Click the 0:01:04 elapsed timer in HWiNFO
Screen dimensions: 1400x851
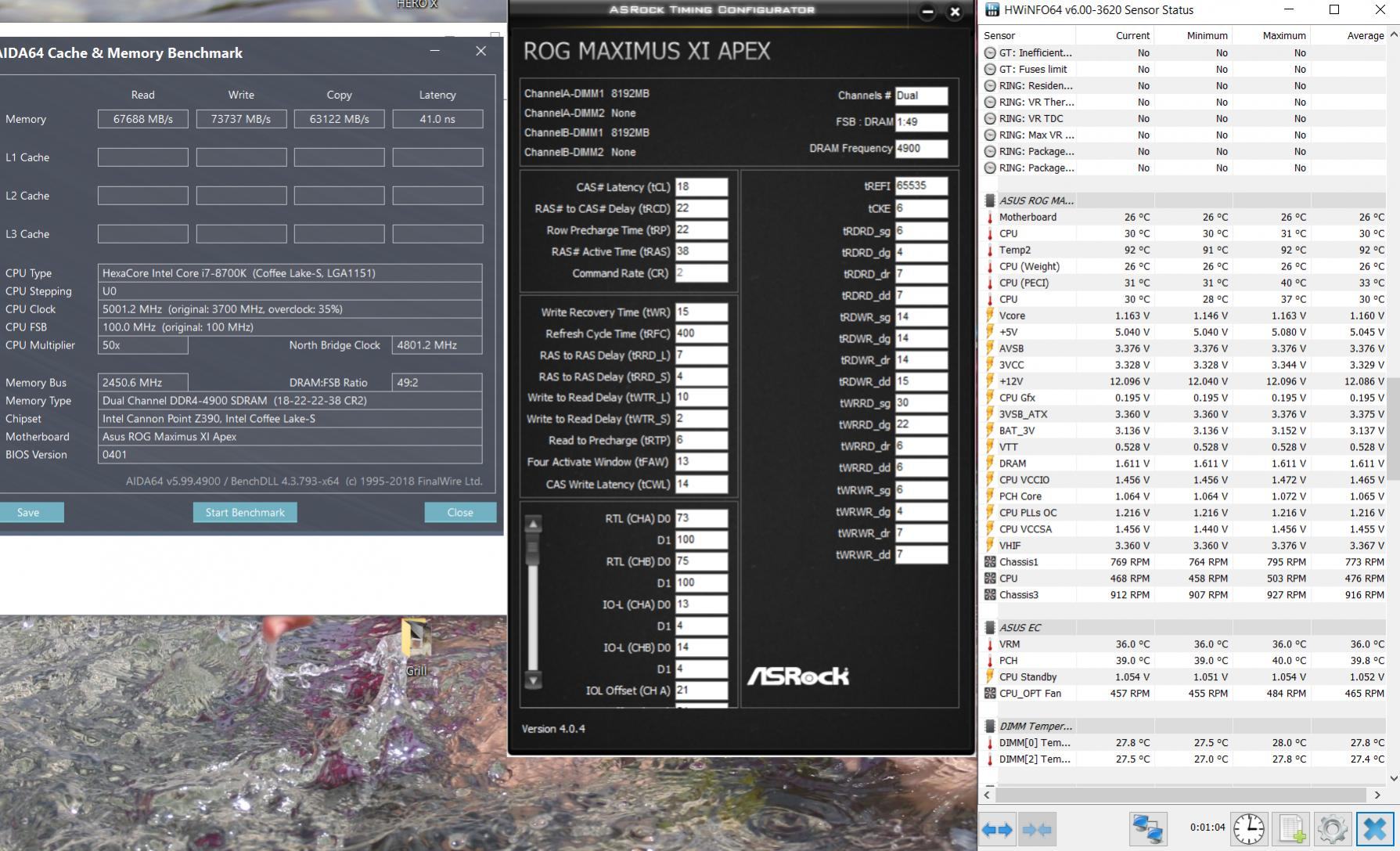click(x=1207, y=828)
